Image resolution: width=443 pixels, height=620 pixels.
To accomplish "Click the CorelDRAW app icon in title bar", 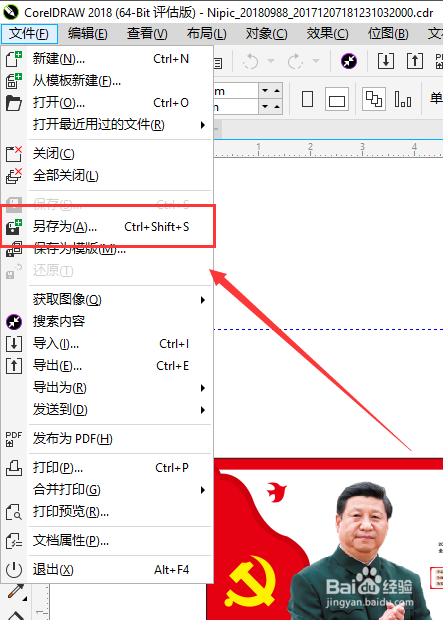I will (x=11, y=12).
